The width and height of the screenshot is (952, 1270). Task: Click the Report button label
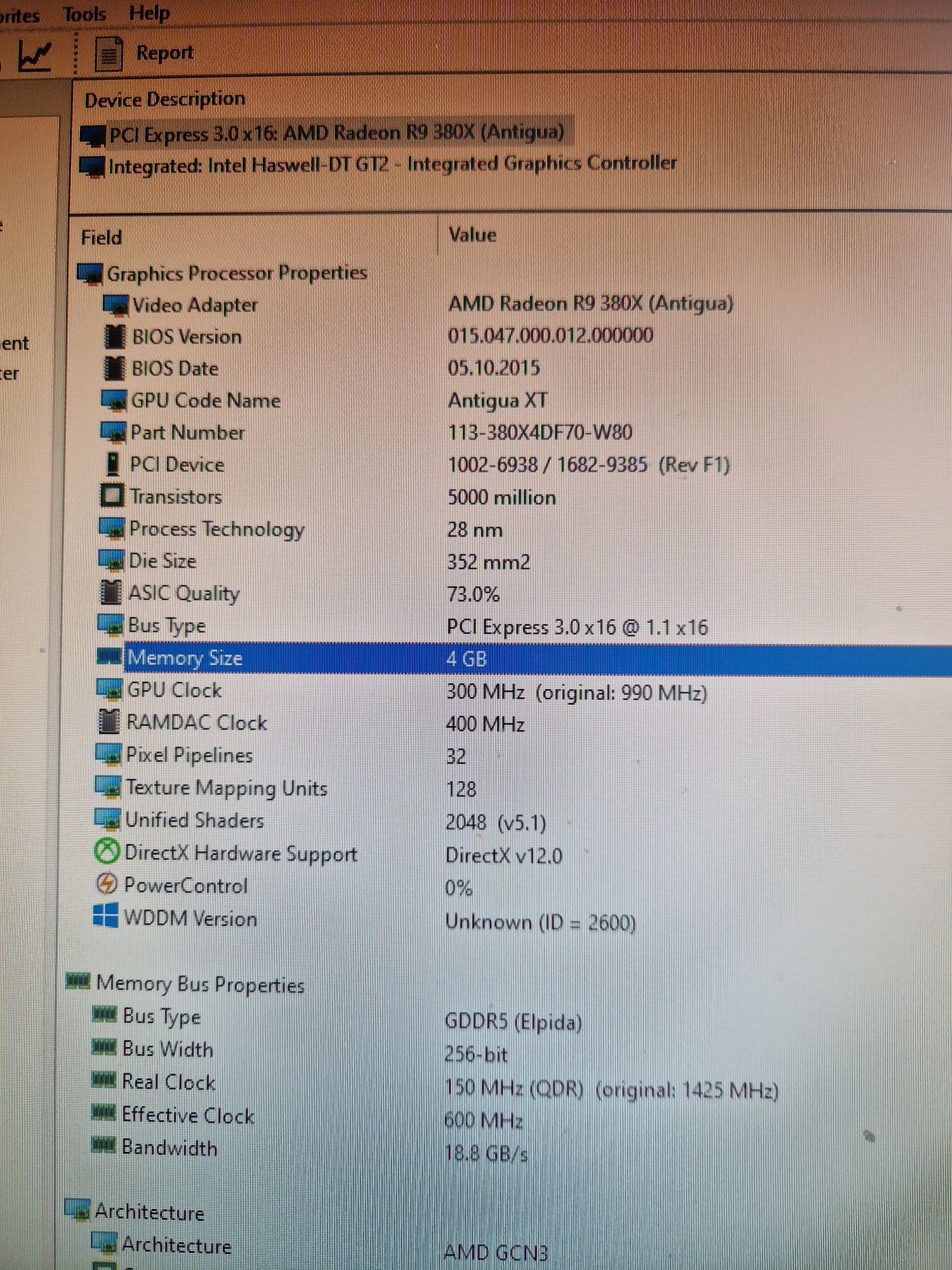(x=164, y=53)
